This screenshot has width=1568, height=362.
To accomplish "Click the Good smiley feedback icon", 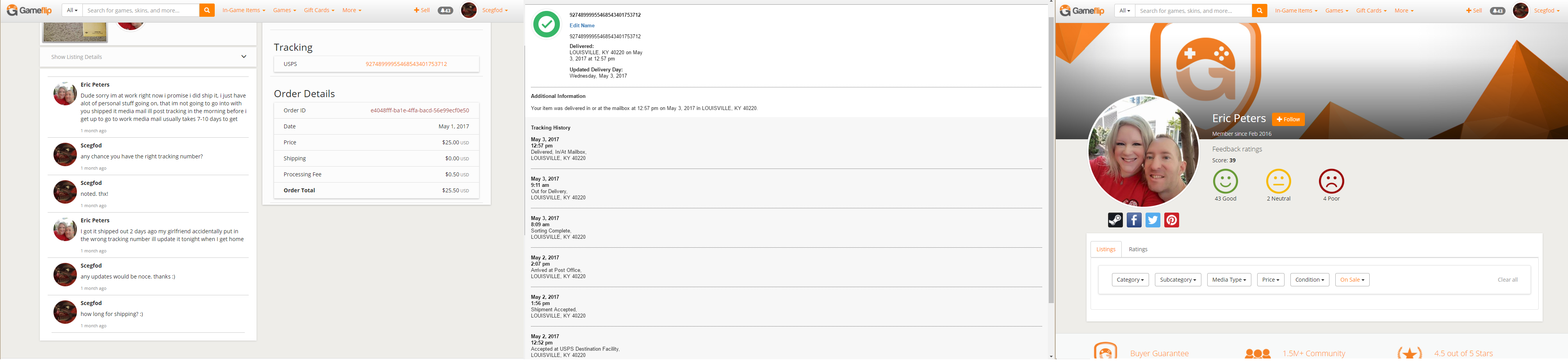I will click(1225, 181).
